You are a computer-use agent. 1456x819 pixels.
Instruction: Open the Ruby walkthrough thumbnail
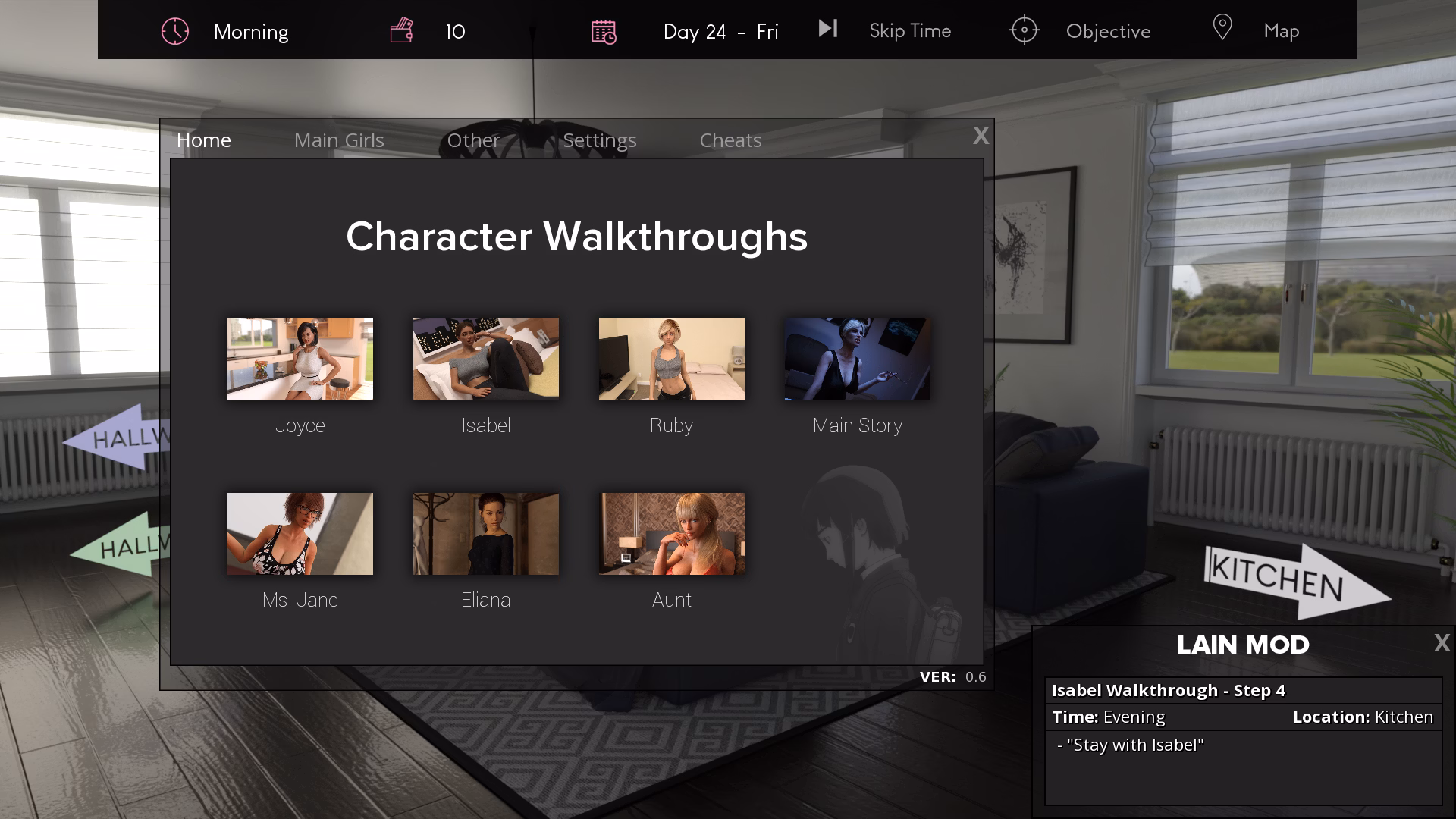click(672, 359)
